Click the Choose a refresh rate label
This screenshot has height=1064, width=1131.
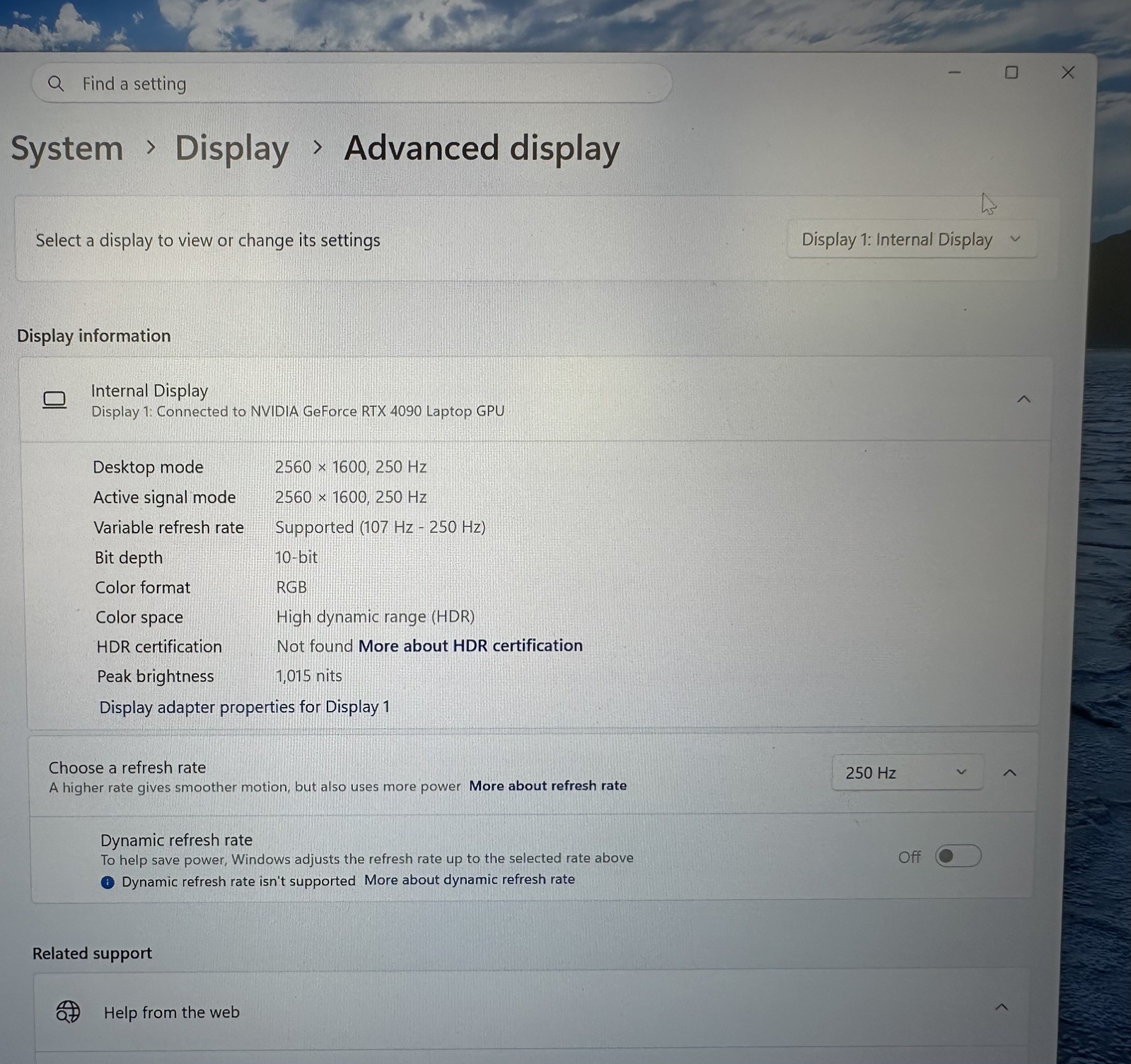(x=127, y=768)
